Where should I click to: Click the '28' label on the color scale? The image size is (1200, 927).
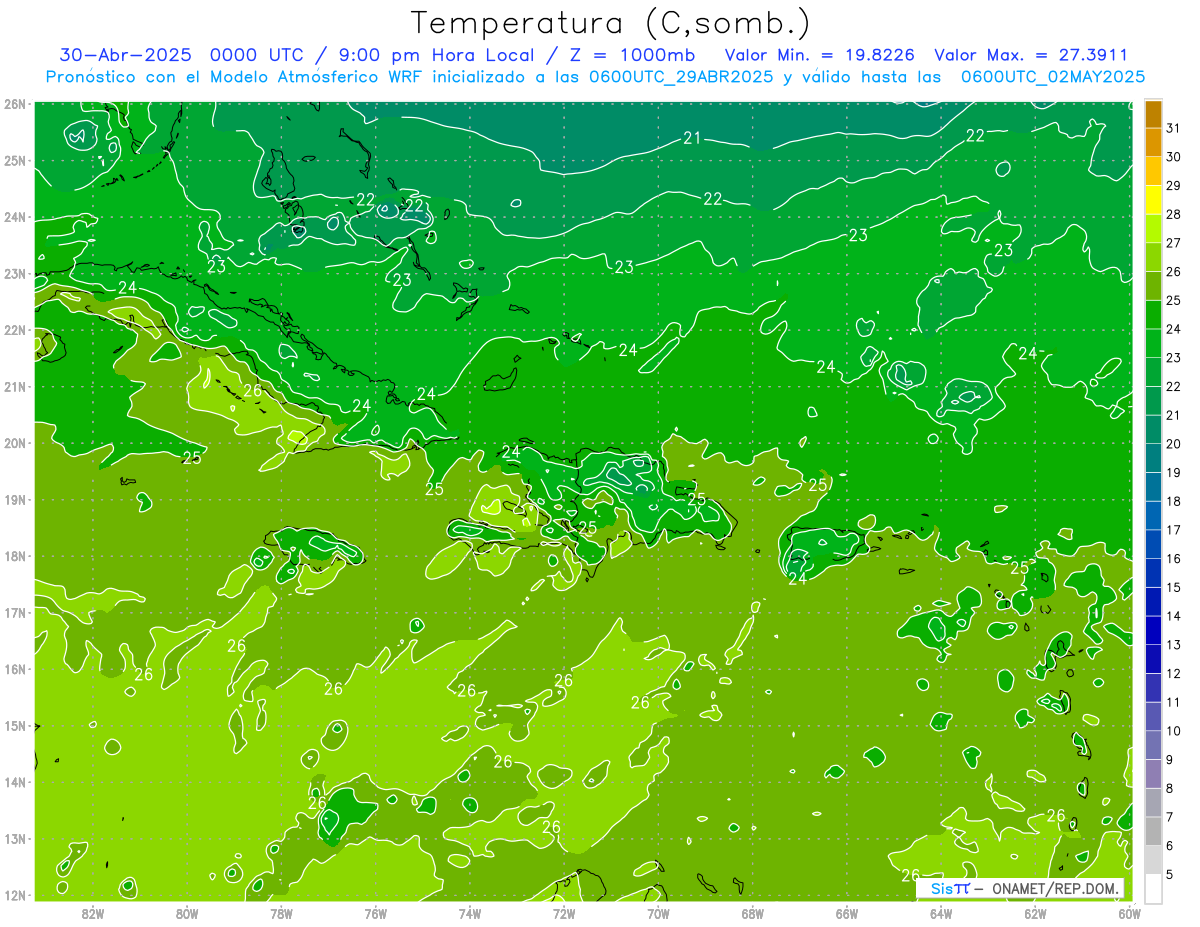click(1173, 214)
